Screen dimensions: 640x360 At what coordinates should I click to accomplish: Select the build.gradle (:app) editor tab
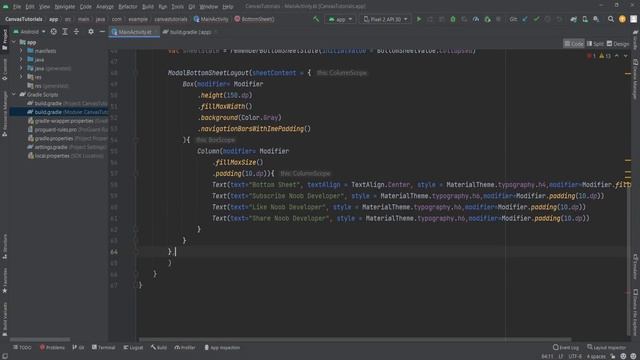coord(190,32)
